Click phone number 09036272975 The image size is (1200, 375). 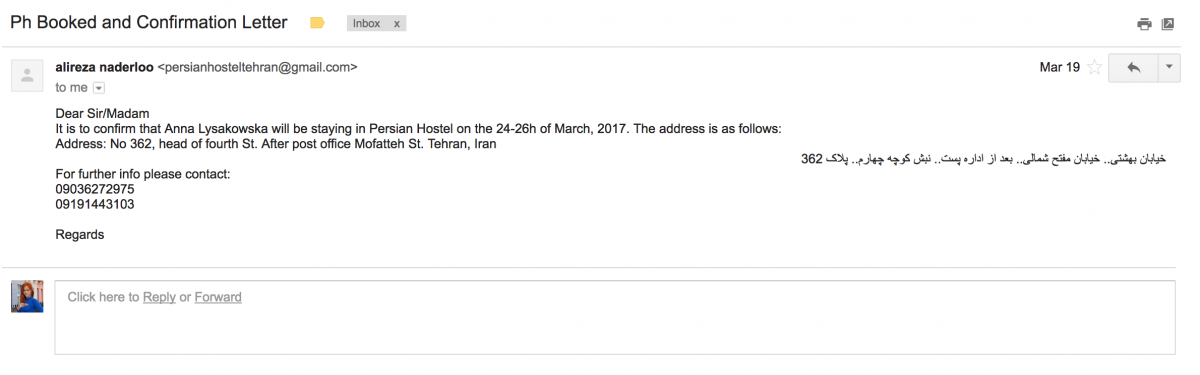click(95, 189)
